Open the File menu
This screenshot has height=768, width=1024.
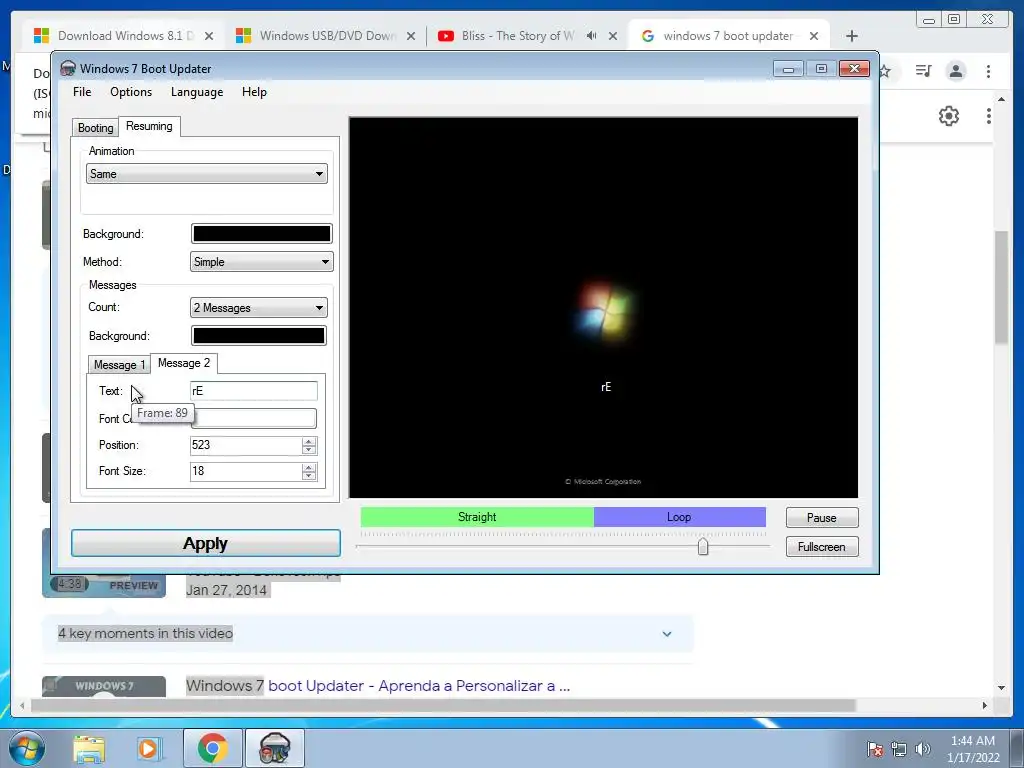click(x=82, y=92)
